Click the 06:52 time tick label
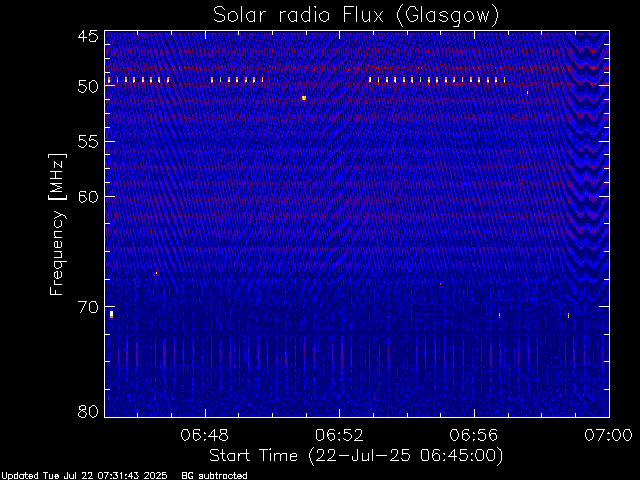 (x=339, y=435)
